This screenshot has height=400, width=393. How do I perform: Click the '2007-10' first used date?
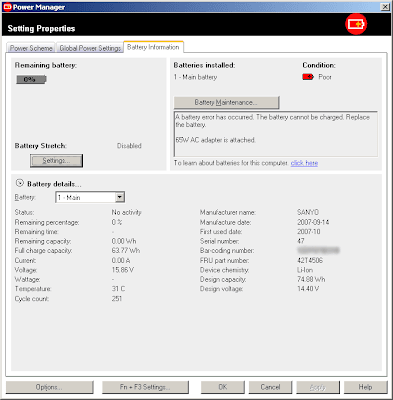(309, 231)
